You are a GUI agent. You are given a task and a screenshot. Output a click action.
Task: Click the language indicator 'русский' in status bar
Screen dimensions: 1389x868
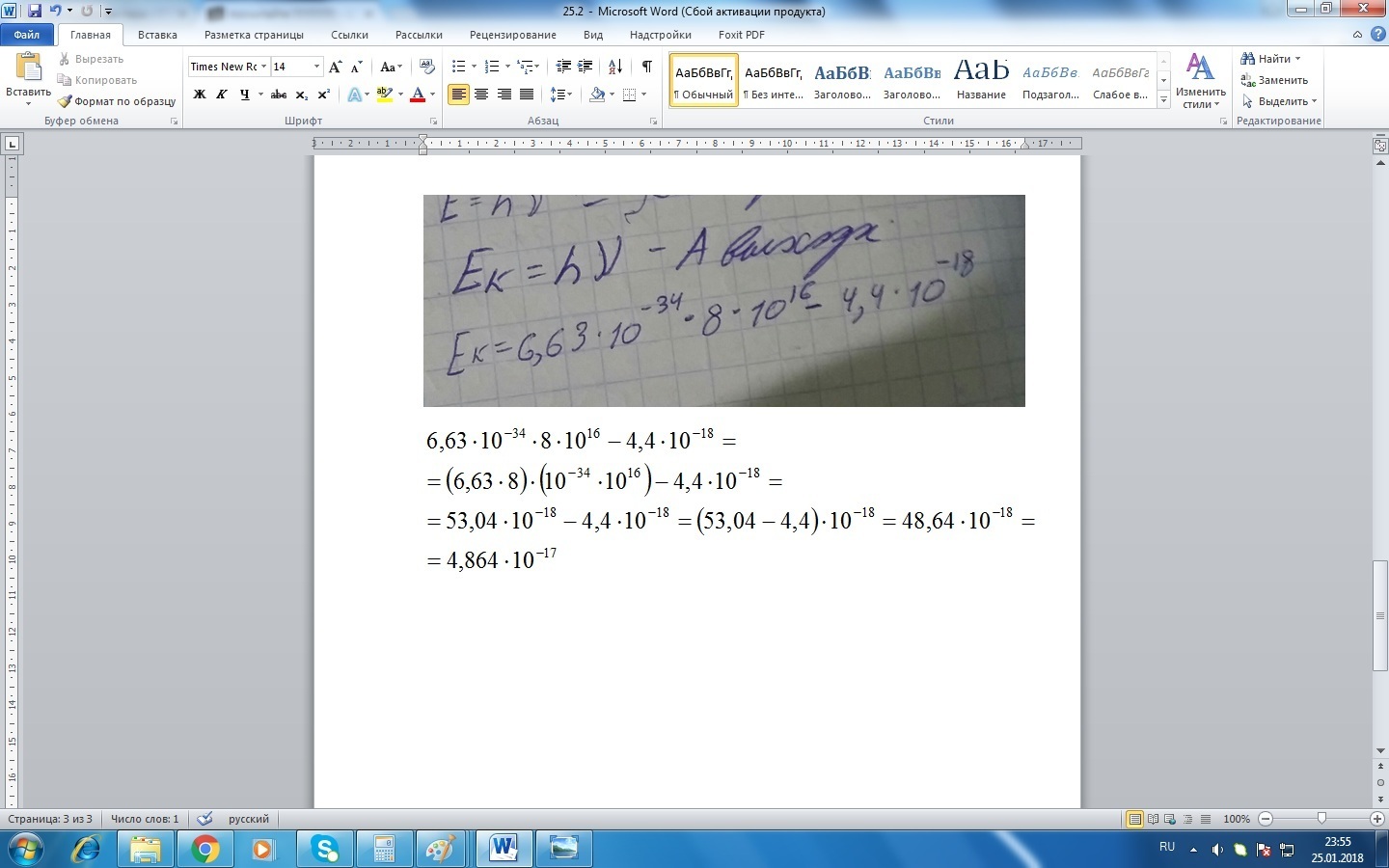pyautogui.click(x=249, y=819)
